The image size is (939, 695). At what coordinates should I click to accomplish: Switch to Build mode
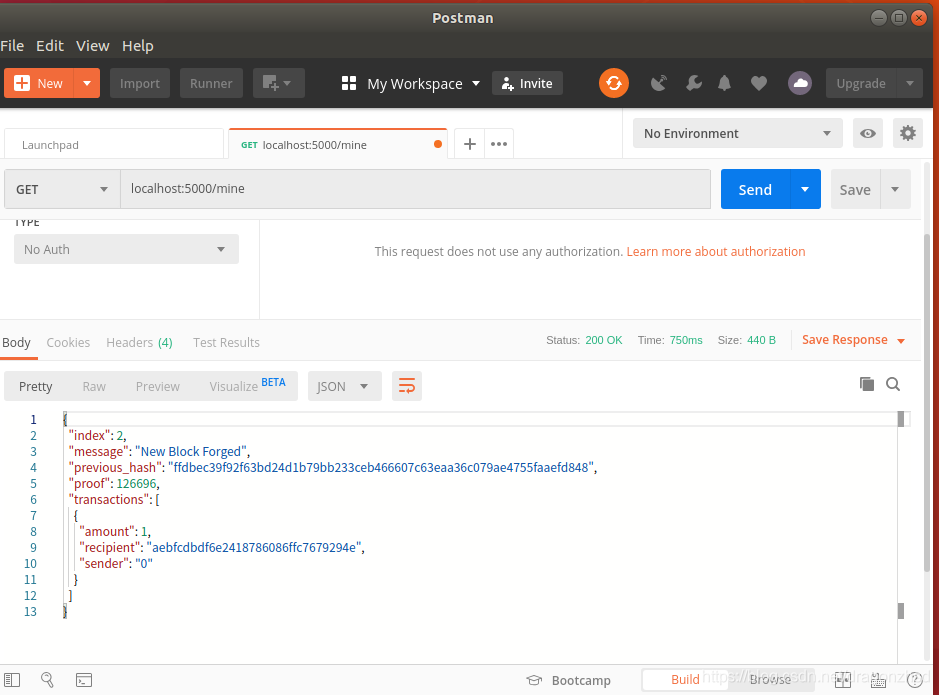click(x=684, y=679)
